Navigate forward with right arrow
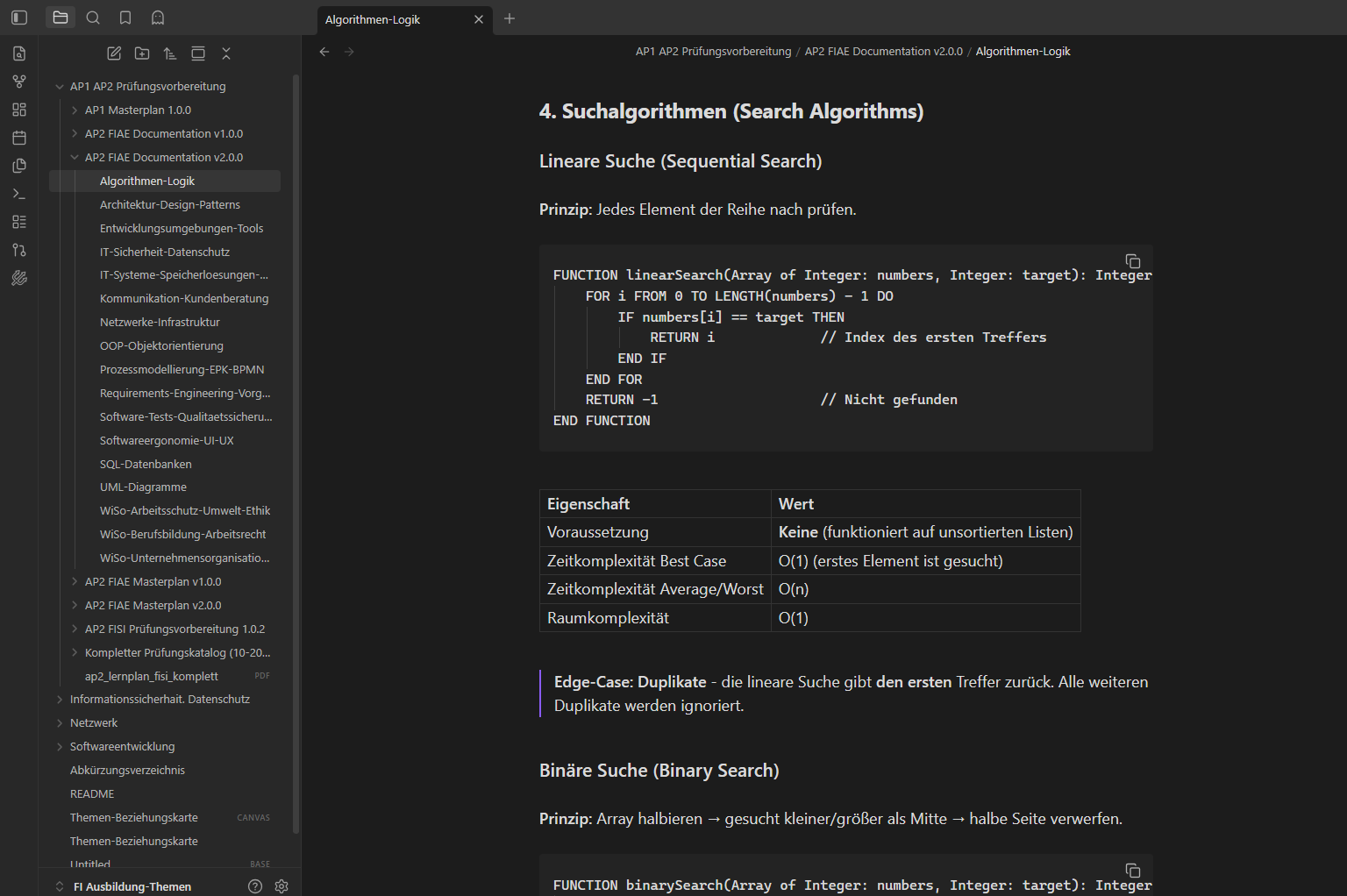This screenshot has width=1347, height=896. (x=349, y=52)
